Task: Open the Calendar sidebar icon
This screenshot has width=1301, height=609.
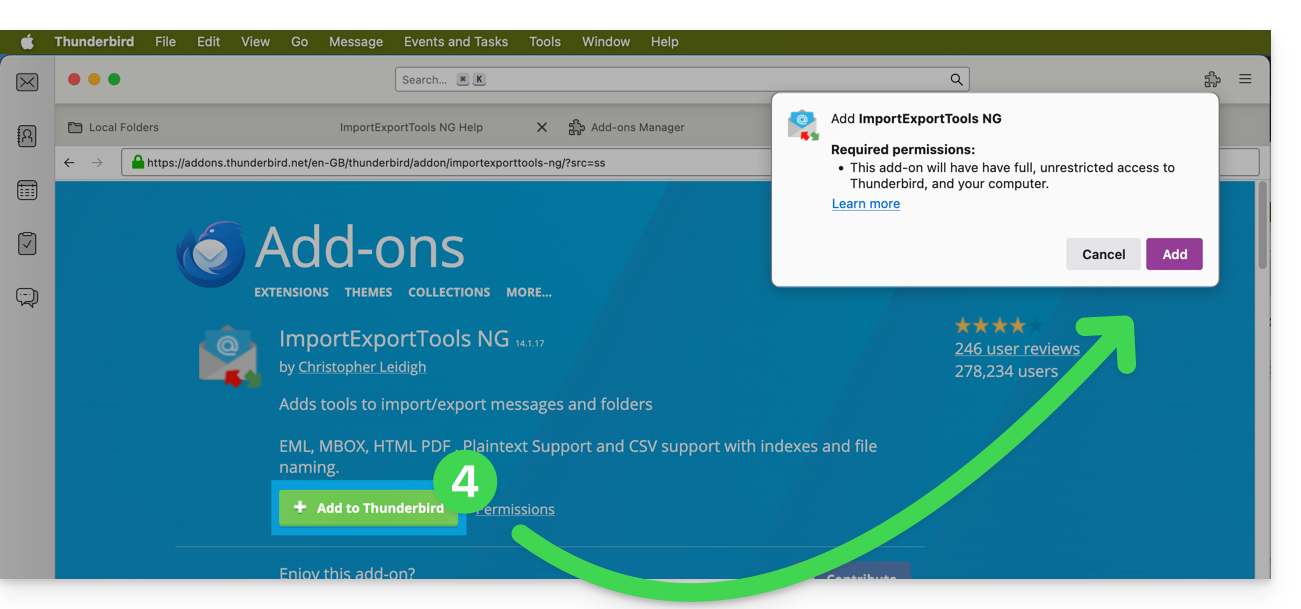Action: (x=27, y=190)
